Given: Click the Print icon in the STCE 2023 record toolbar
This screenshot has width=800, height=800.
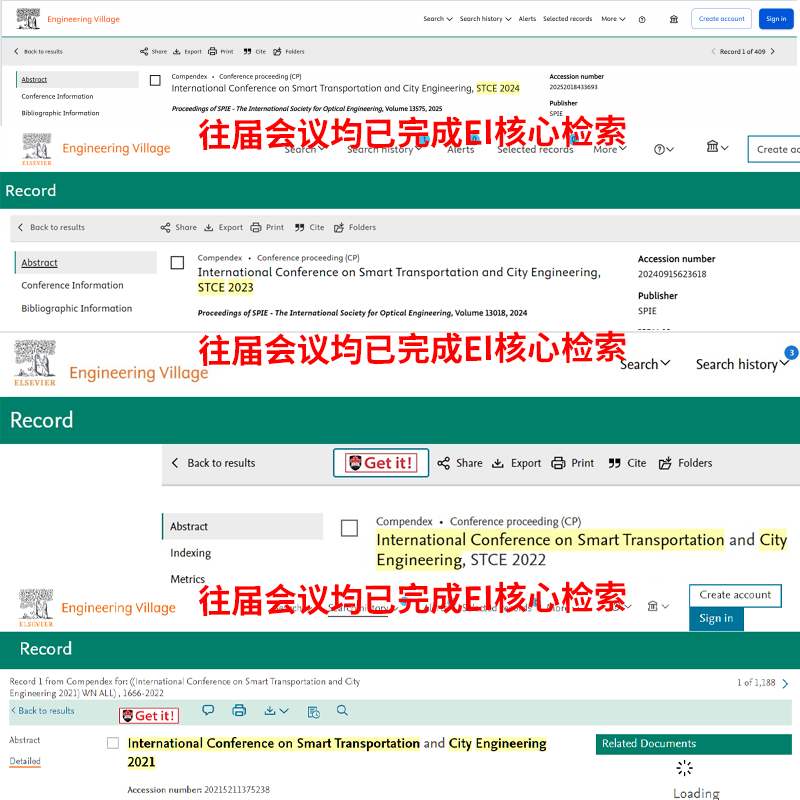Looking at the screenshot, I should pyautogui.click(x=256, y=228).
